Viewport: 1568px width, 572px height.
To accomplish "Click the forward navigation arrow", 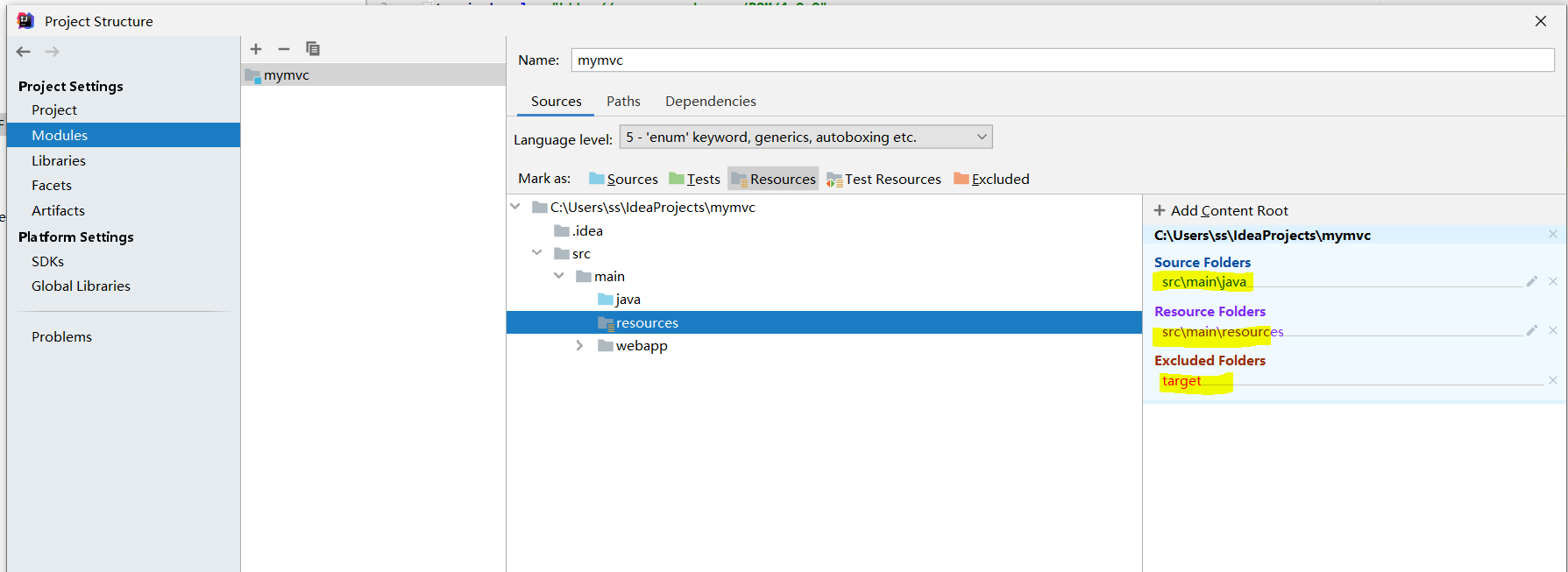I will pyautogui.click(x=53, y=52).
